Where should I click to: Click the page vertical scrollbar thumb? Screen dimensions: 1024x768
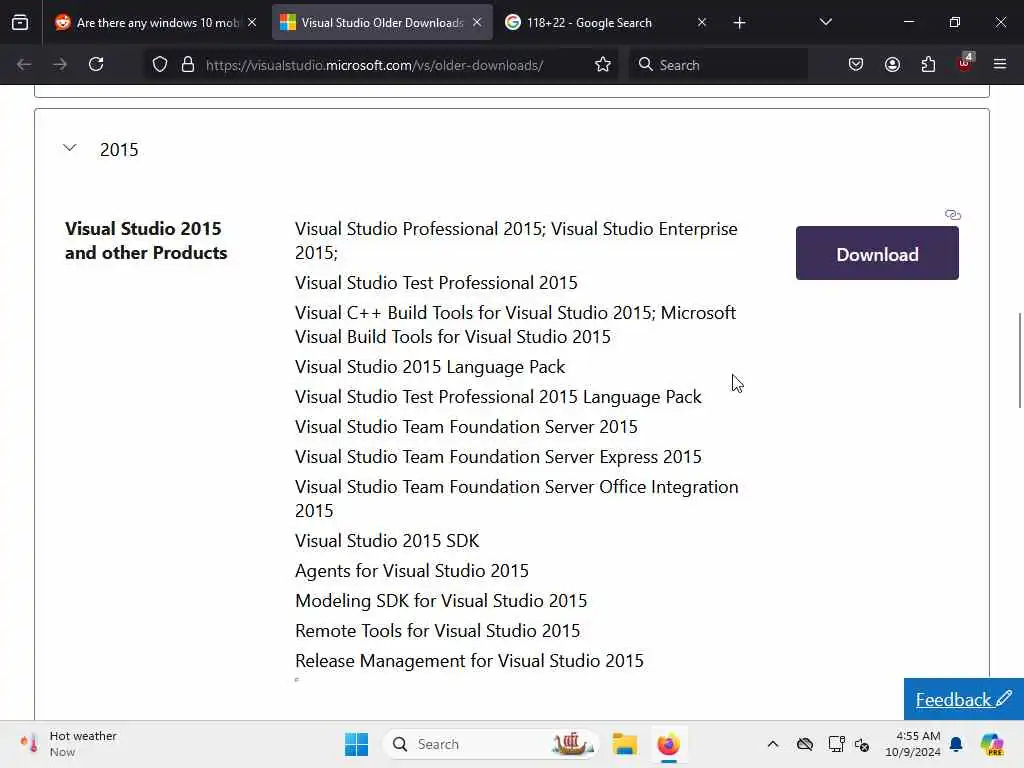coord(1019,360)
